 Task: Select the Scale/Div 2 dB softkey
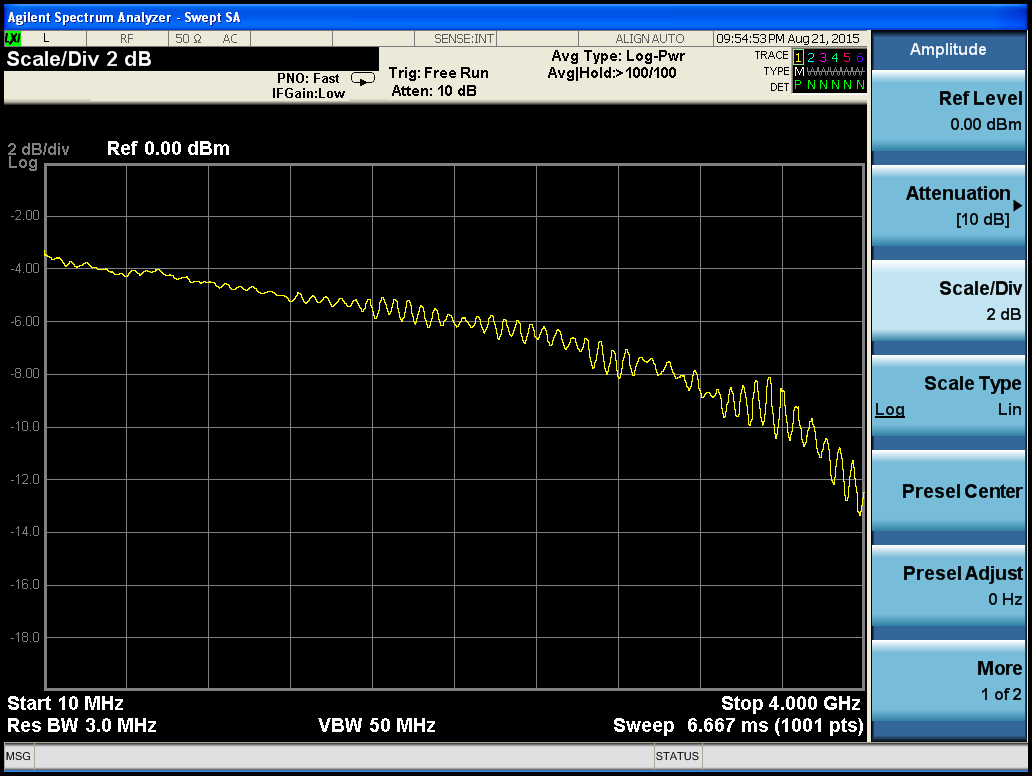(x=948, y=301)
